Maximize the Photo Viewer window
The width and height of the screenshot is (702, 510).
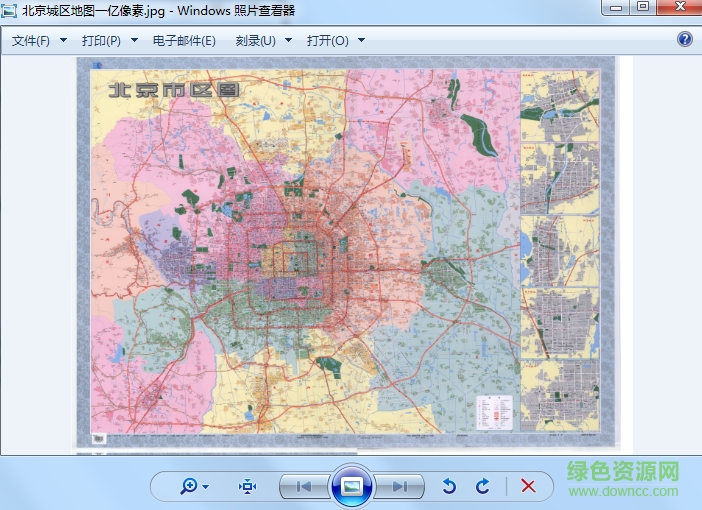coord(642,7)
